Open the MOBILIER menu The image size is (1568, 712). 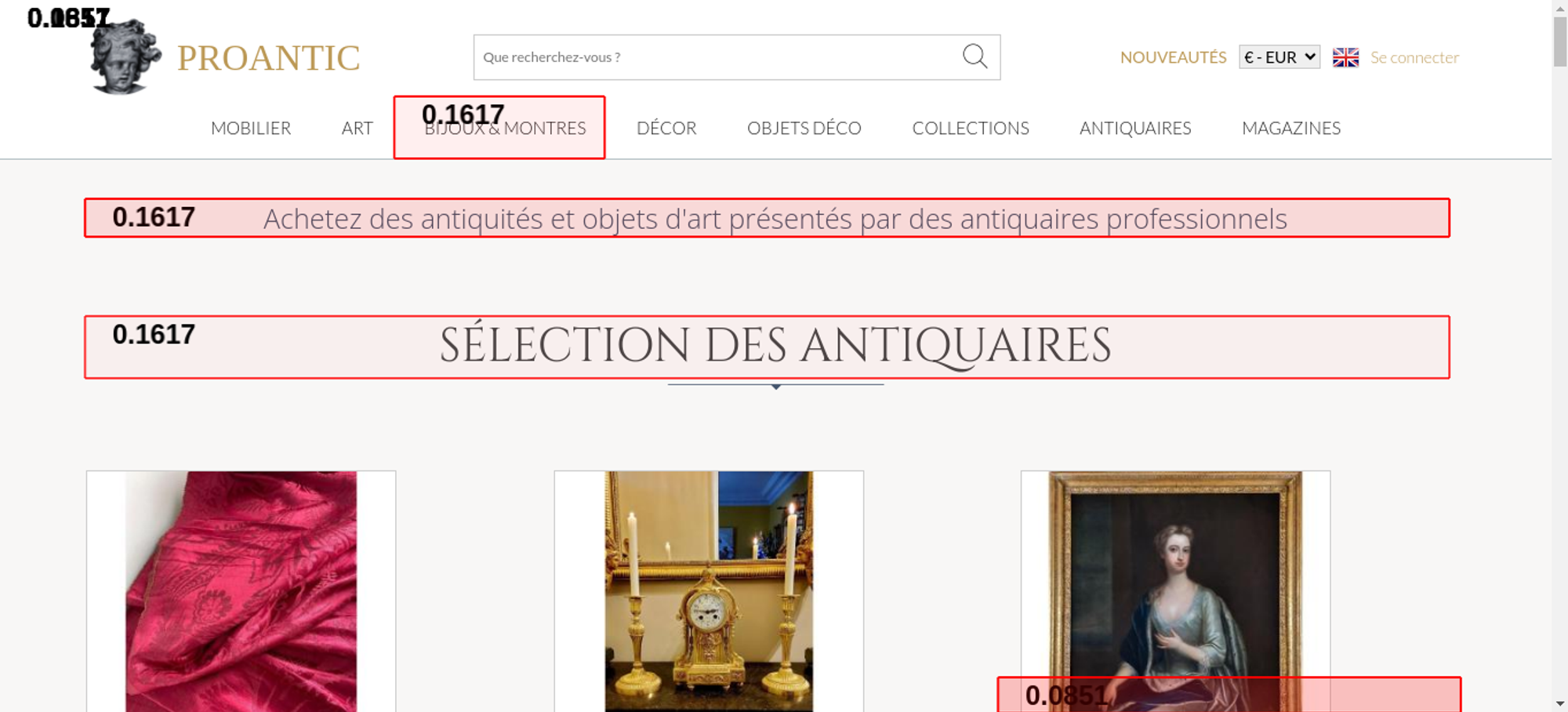coord(251,128)
